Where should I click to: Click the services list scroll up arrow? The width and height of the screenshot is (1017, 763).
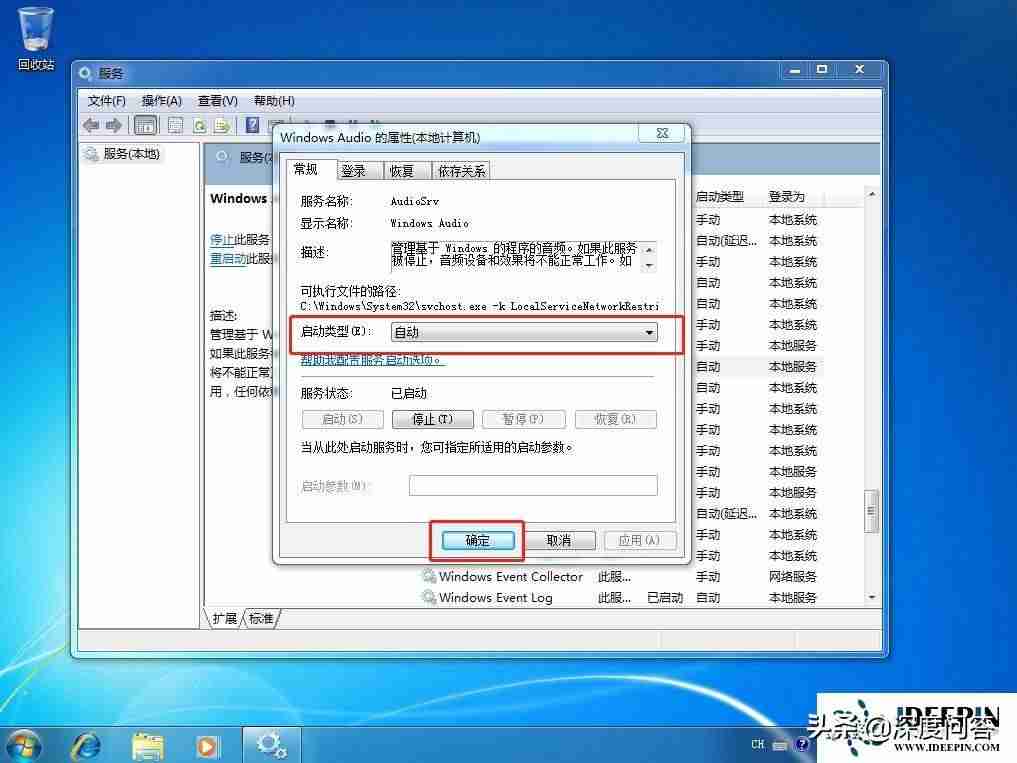pos(871,194)
